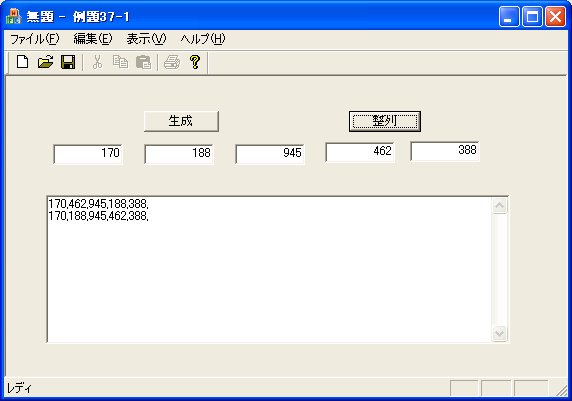
Task: Select the input field showing 170
Action: [88, 154]
